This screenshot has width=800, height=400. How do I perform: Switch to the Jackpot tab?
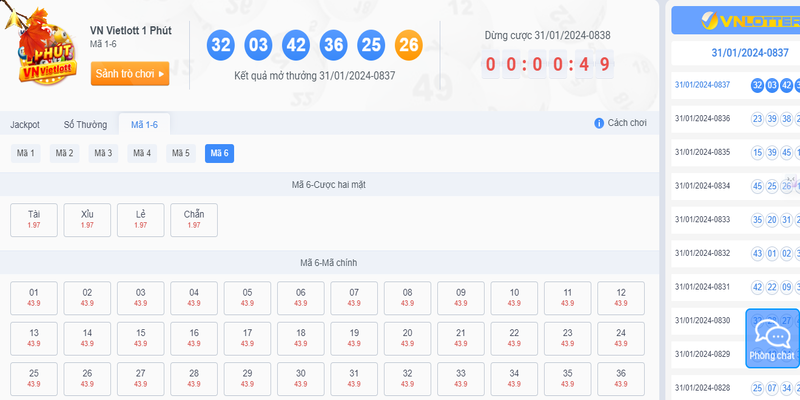[x=25, y=124]
